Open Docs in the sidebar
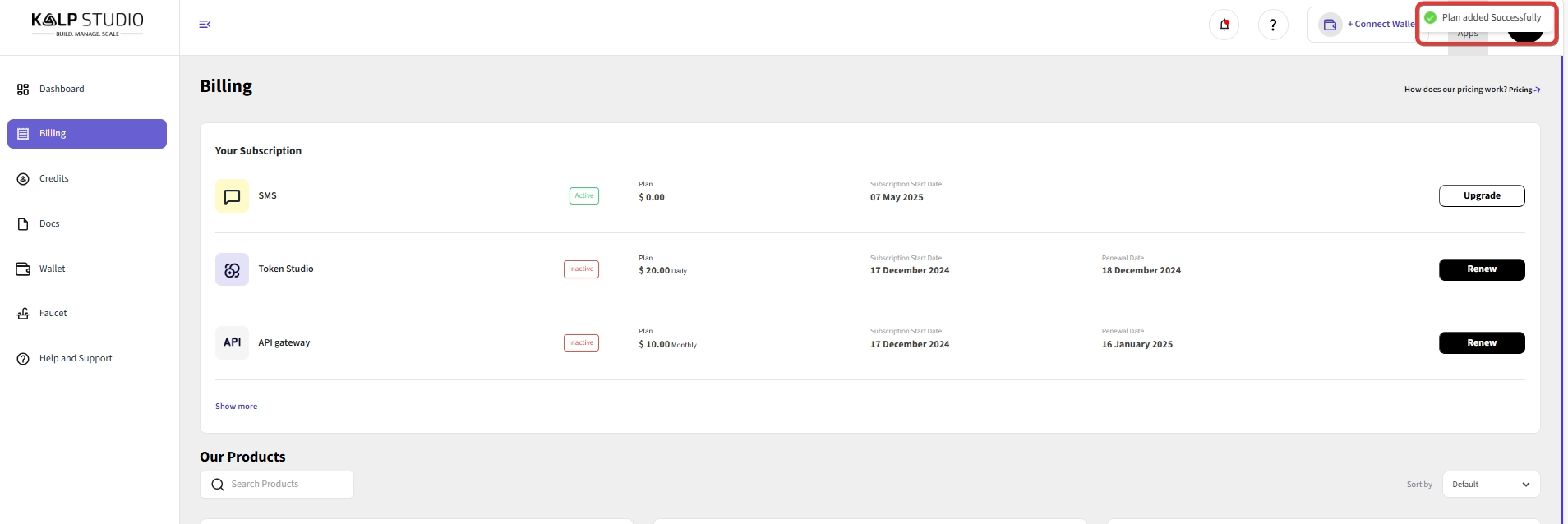1568x524 pixels. (49, 223)
